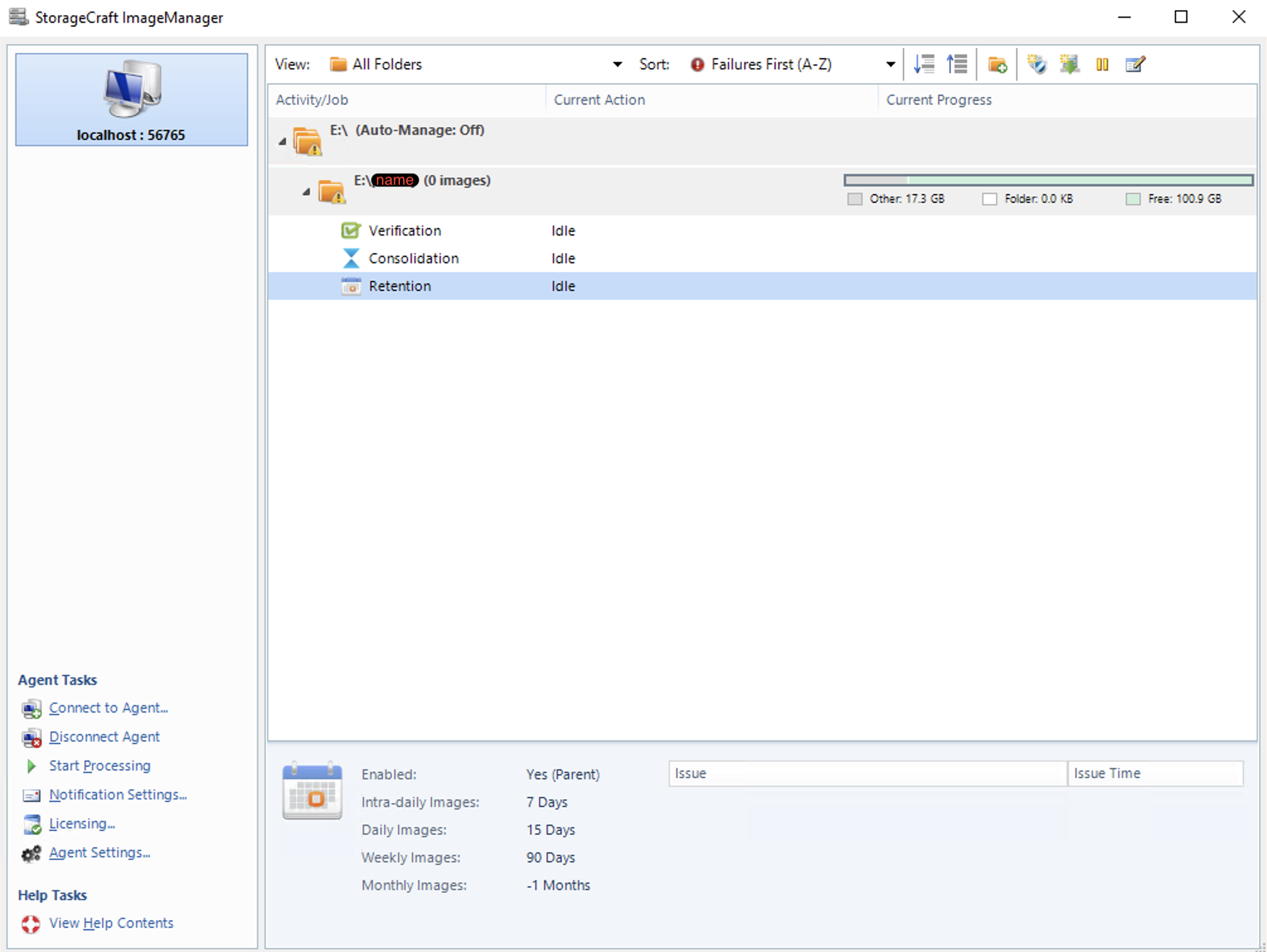Click the Help Tasks heading
Viewport: 1267px width, 952px height.
point(52,895)
